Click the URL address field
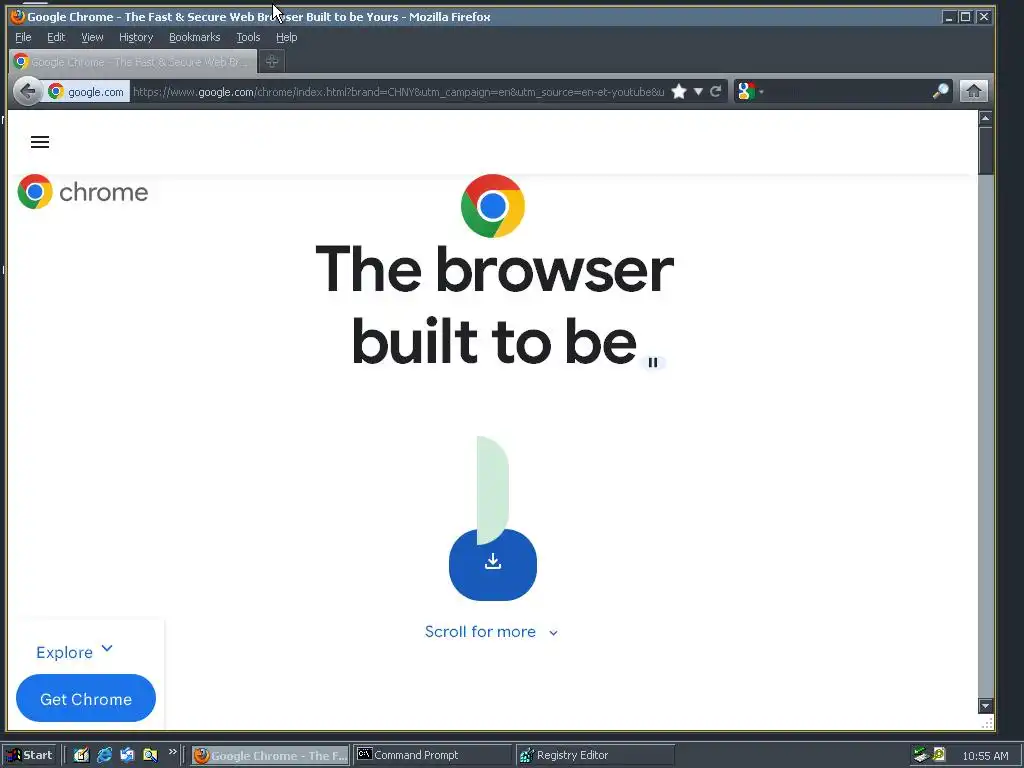 tap(398, 91)
